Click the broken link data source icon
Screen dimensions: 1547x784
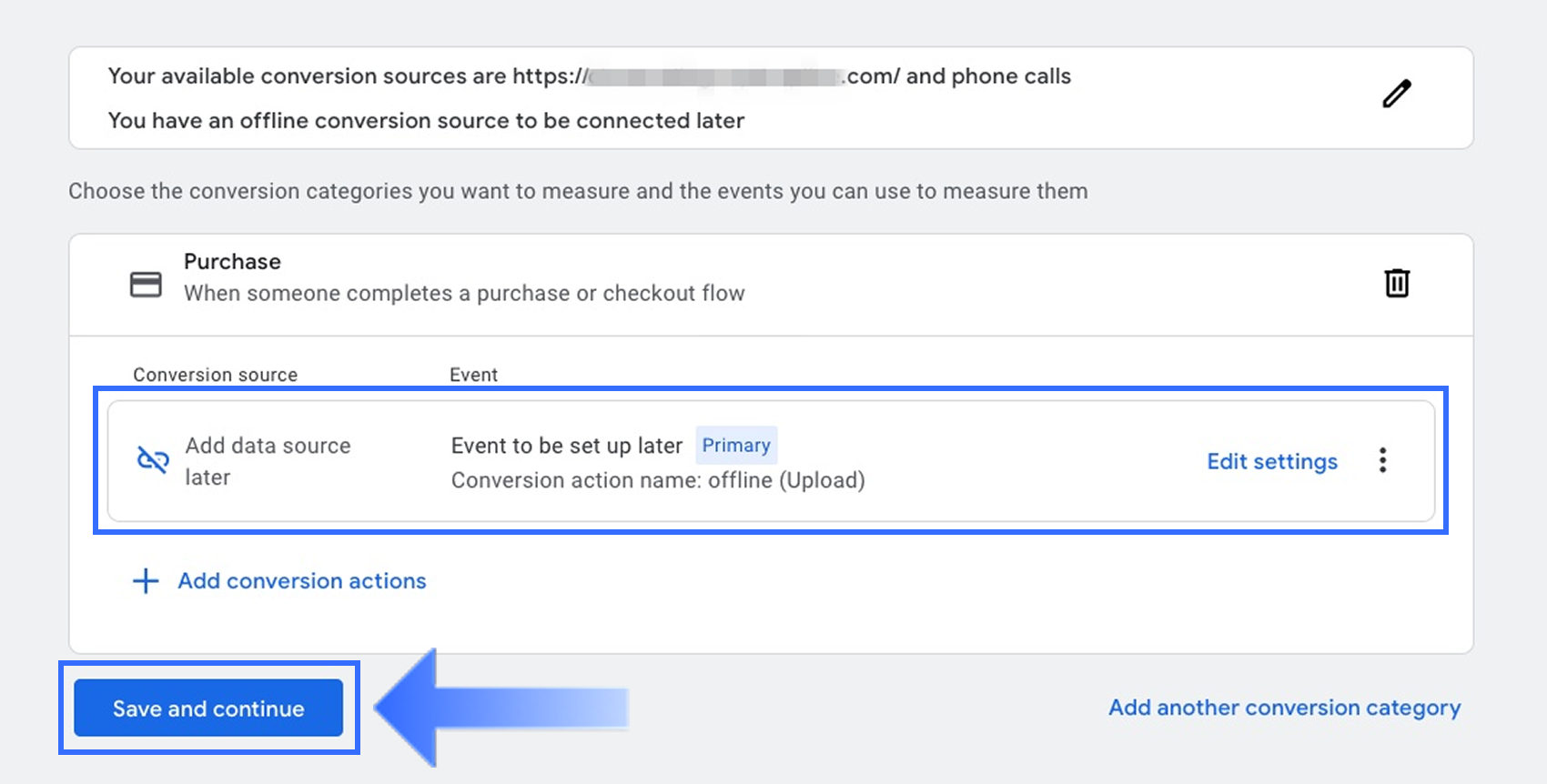[153, 460]
